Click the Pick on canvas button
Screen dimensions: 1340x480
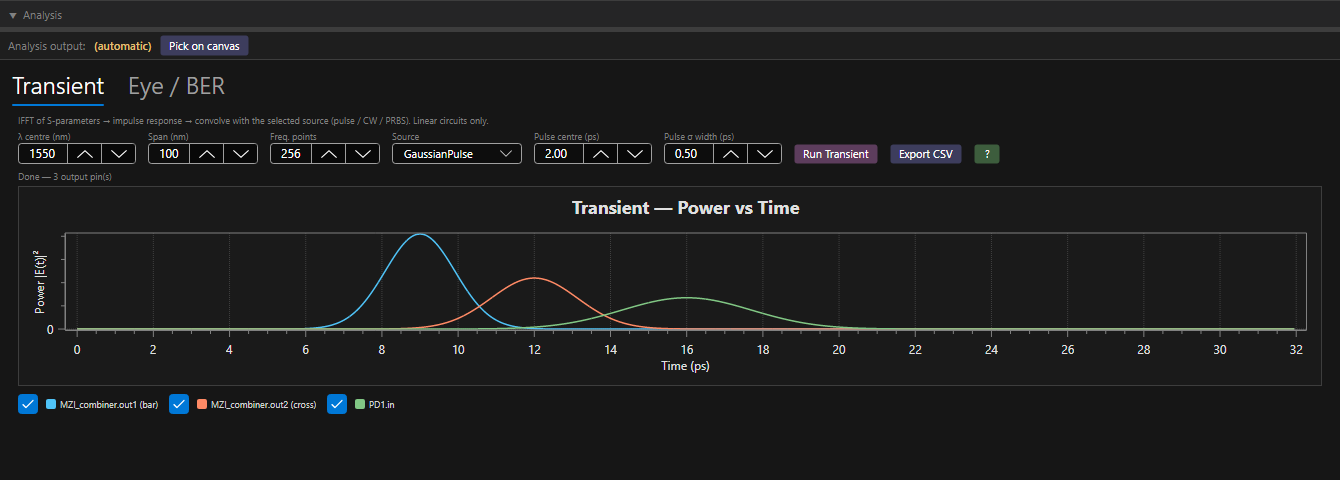click(204, 46)
